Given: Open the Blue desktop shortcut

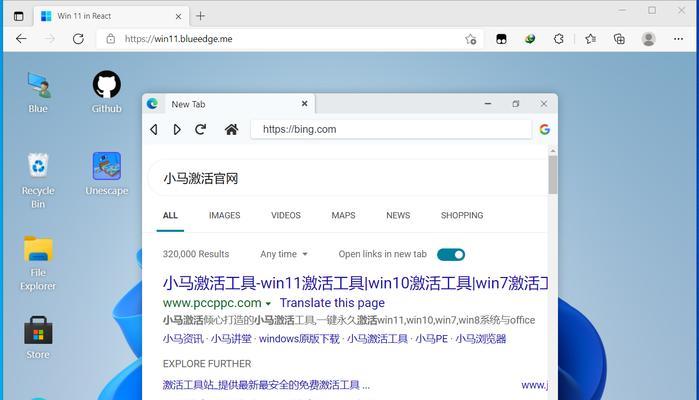Looking at the screenshot, I should (38, 92).
